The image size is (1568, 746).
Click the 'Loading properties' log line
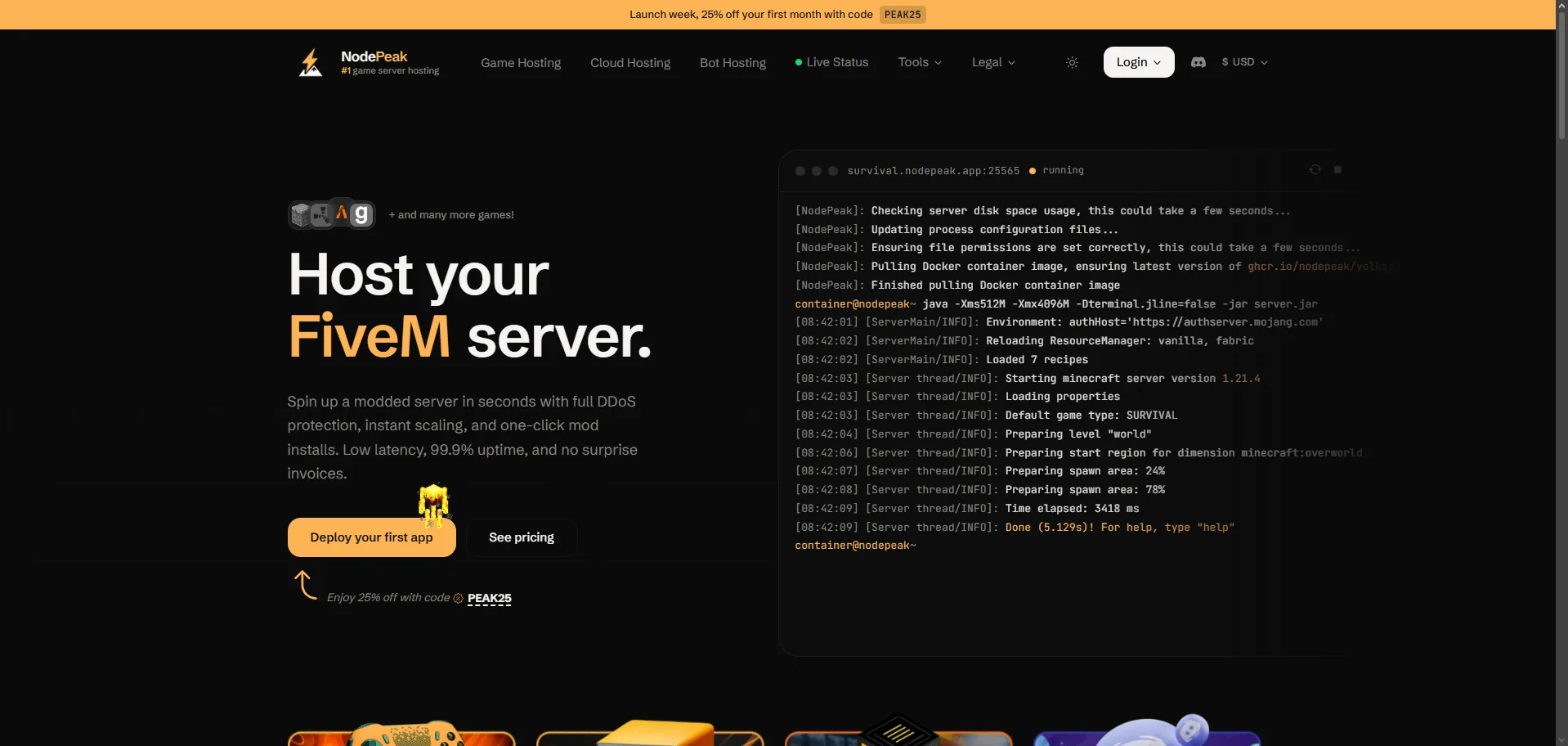pyautogui.click(x=958, y=397)
